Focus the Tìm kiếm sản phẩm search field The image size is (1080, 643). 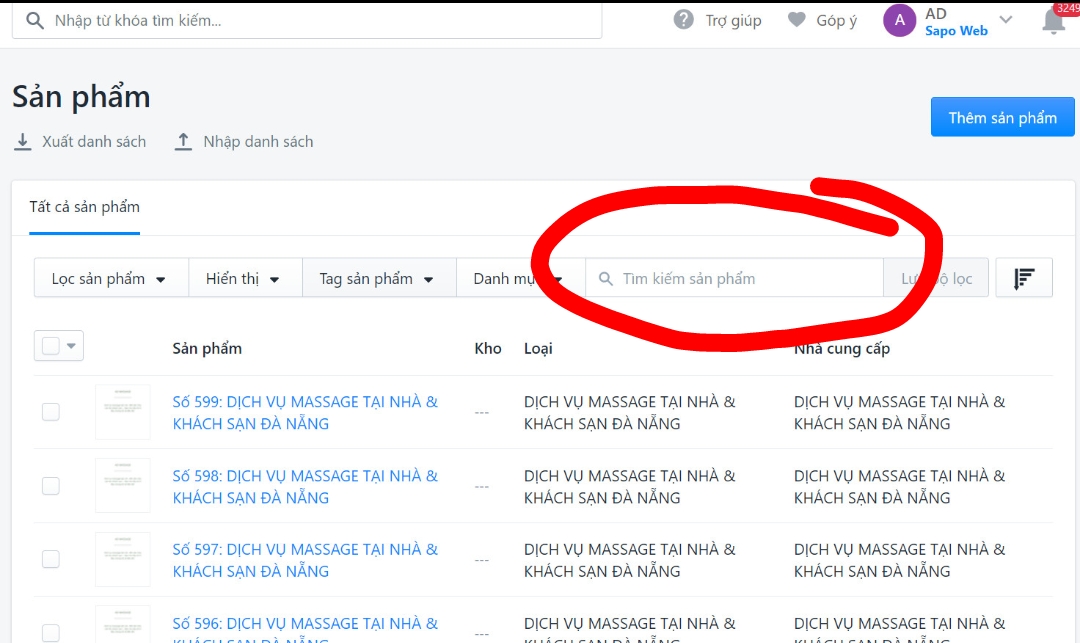pyautogui.click(x=734, y=278)
